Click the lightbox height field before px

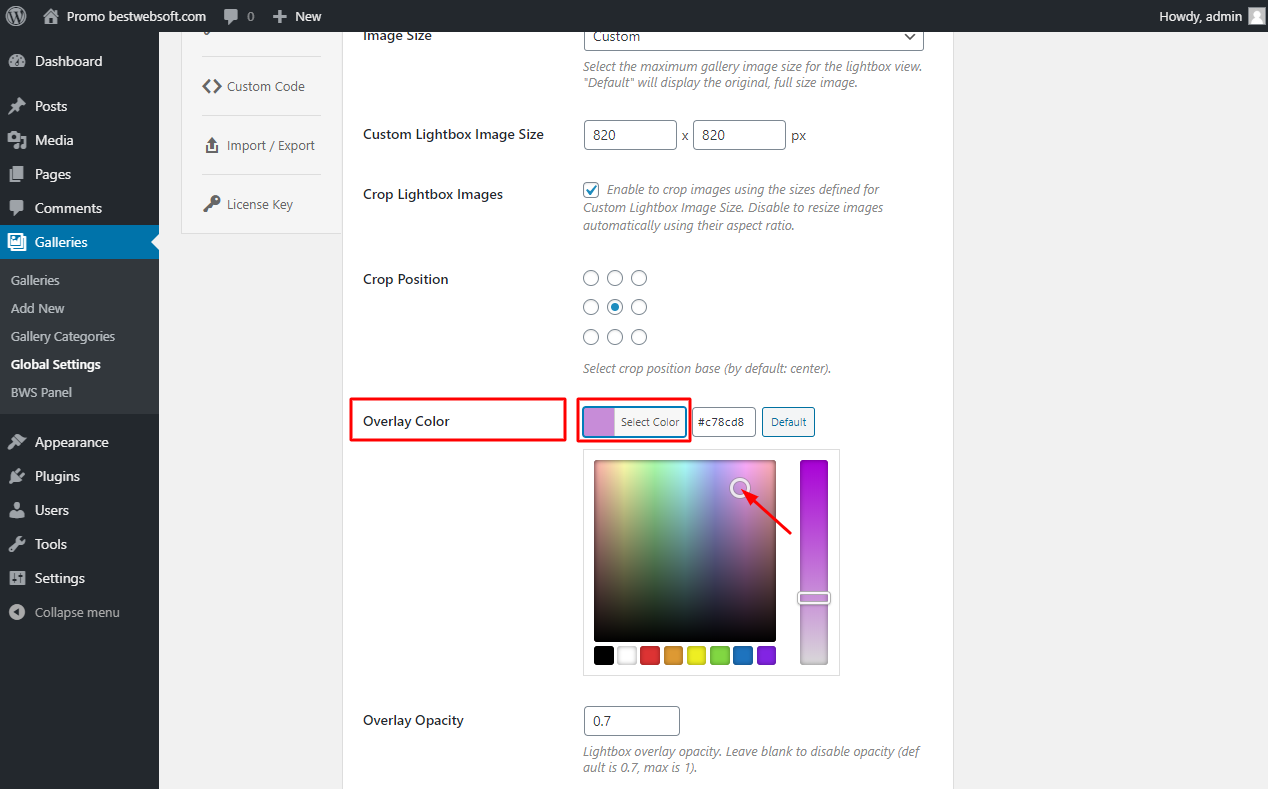pyautogui.click(x=739, y=135)
